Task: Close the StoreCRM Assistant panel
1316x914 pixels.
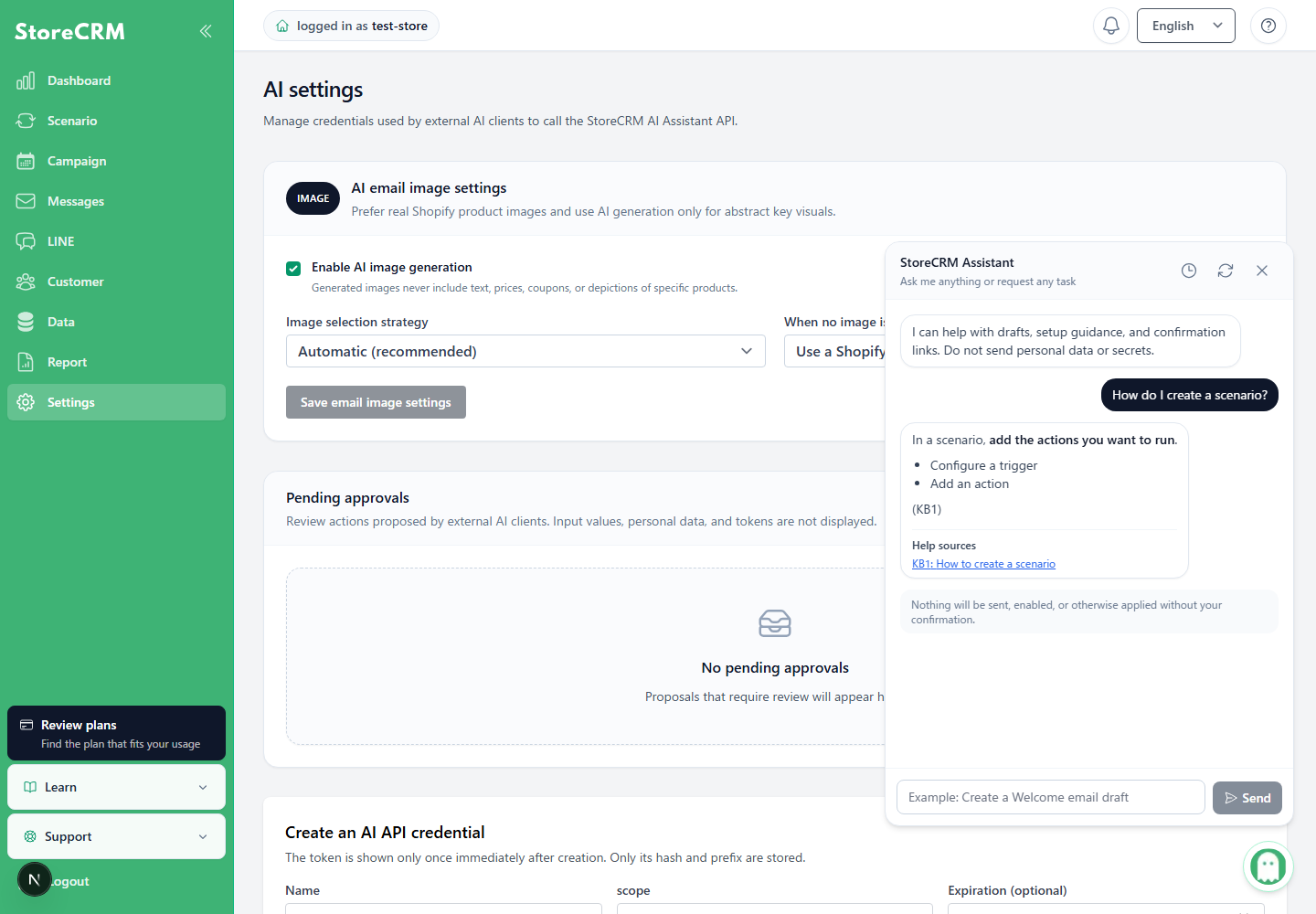Action: coord(1262,271)
